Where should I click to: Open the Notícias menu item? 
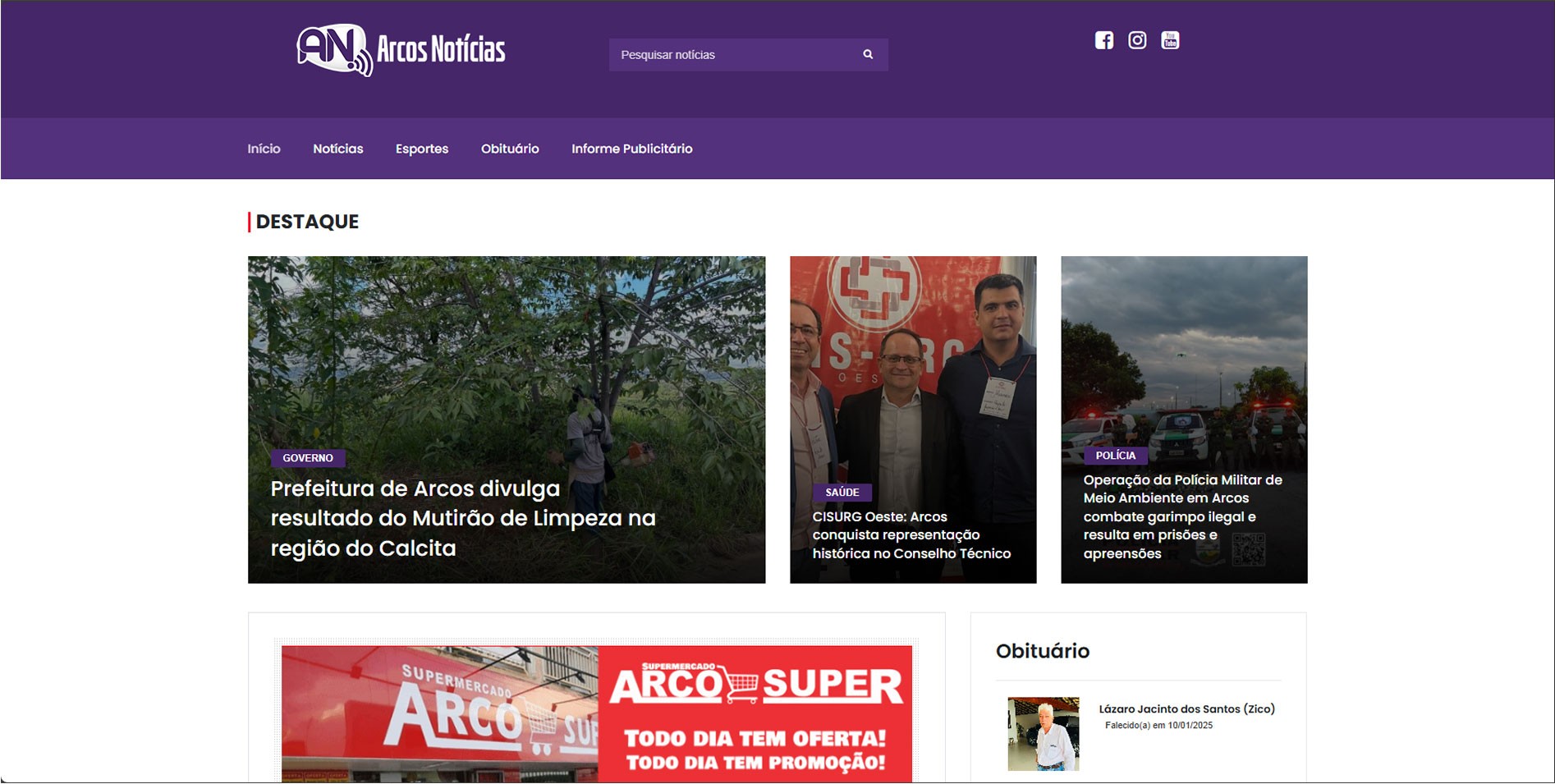pyautogui.click(x=337, y=149)
